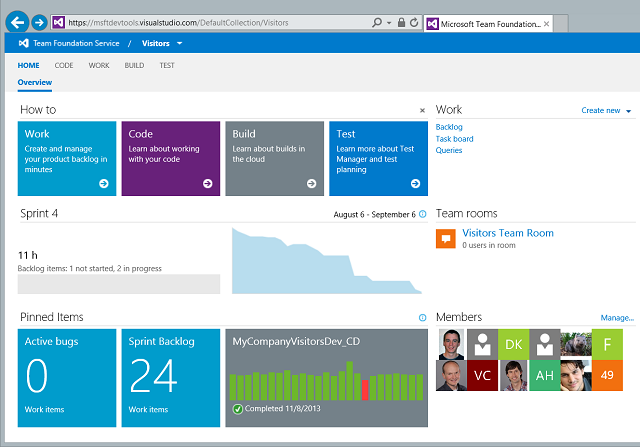Click the grey placeholder avatar left of DK
Screen dimensions: 640x447
482,345
